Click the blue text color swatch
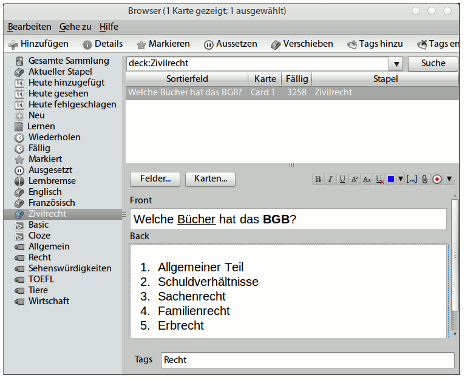The image size is (465, 380). [x=391, y=179]
